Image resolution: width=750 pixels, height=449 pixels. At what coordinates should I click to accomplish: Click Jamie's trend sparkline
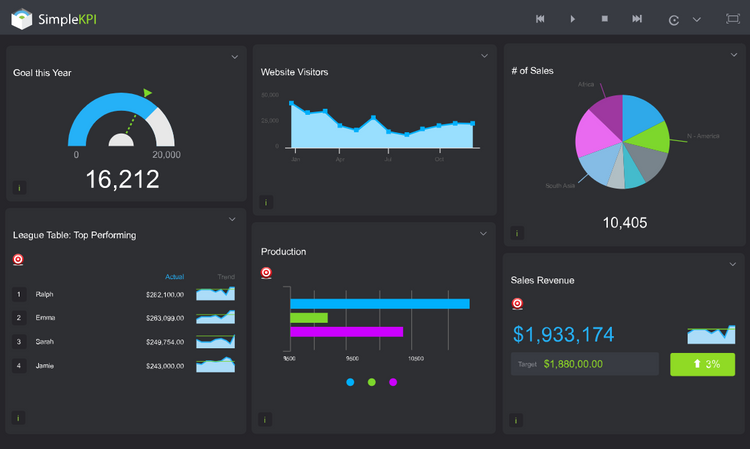click(215, 365)
